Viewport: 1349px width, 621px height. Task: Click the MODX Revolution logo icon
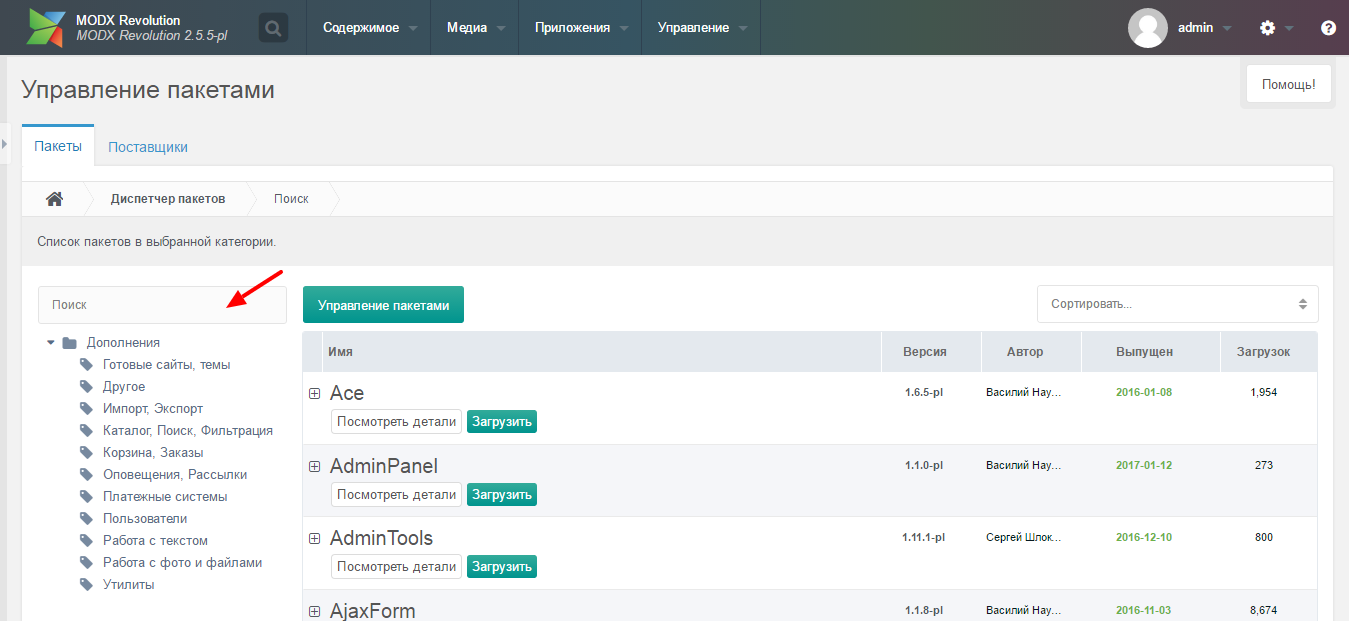coord(46,28)
